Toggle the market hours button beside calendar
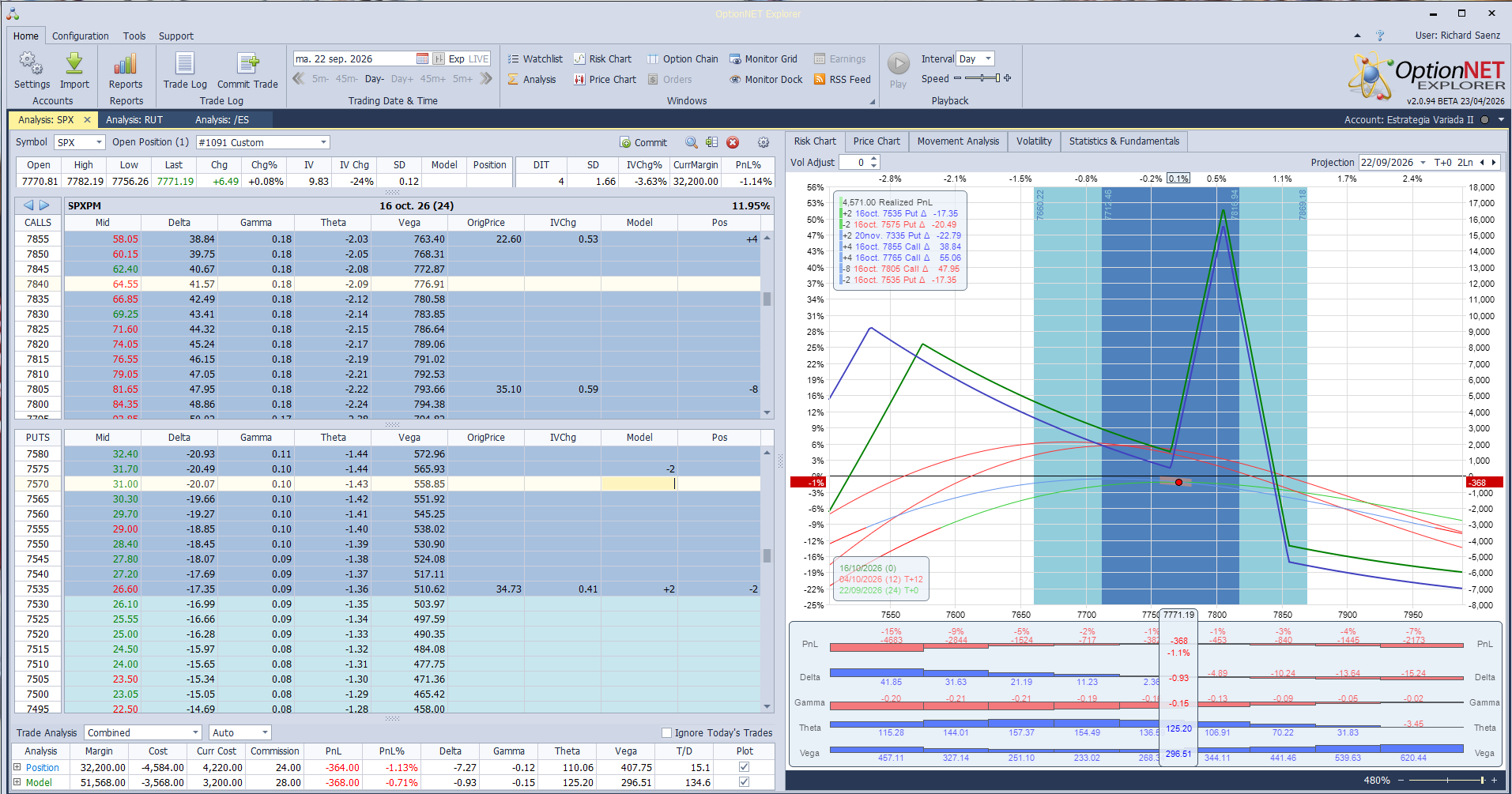The image size is (1512, 794). point(439,58)
